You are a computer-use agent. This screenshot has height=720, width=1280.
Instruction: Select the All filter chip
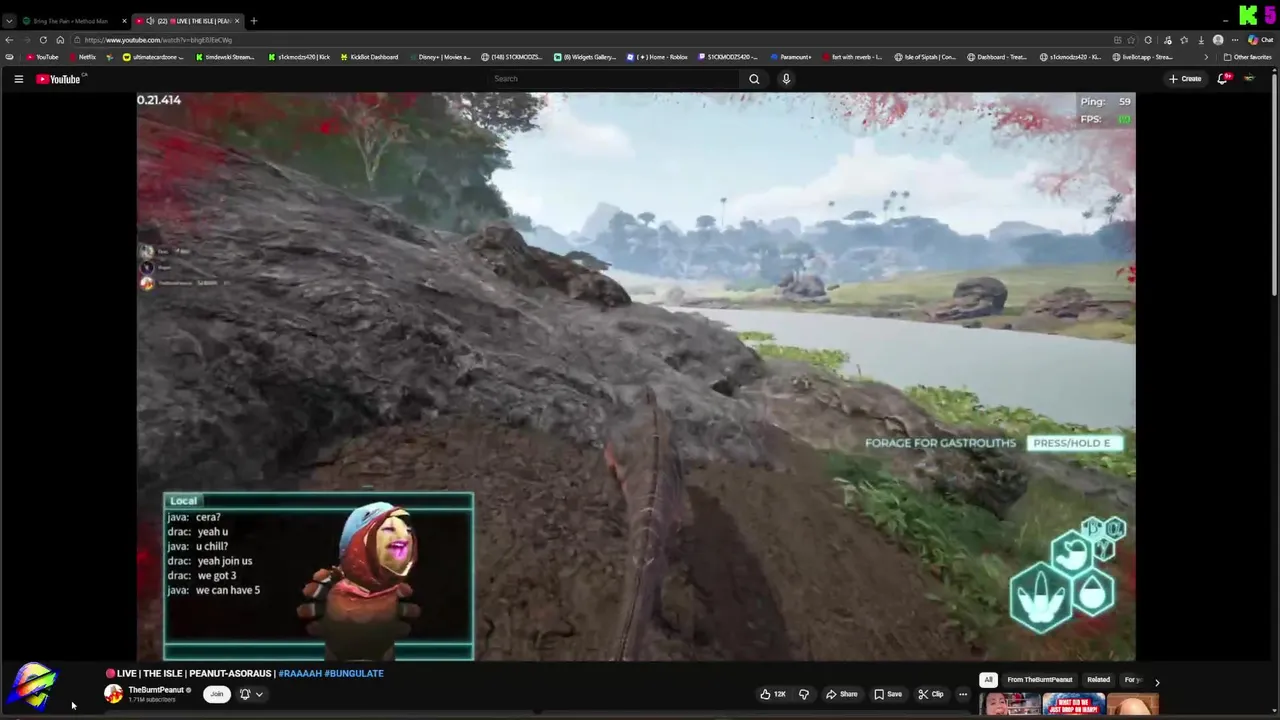pos(988,680)
